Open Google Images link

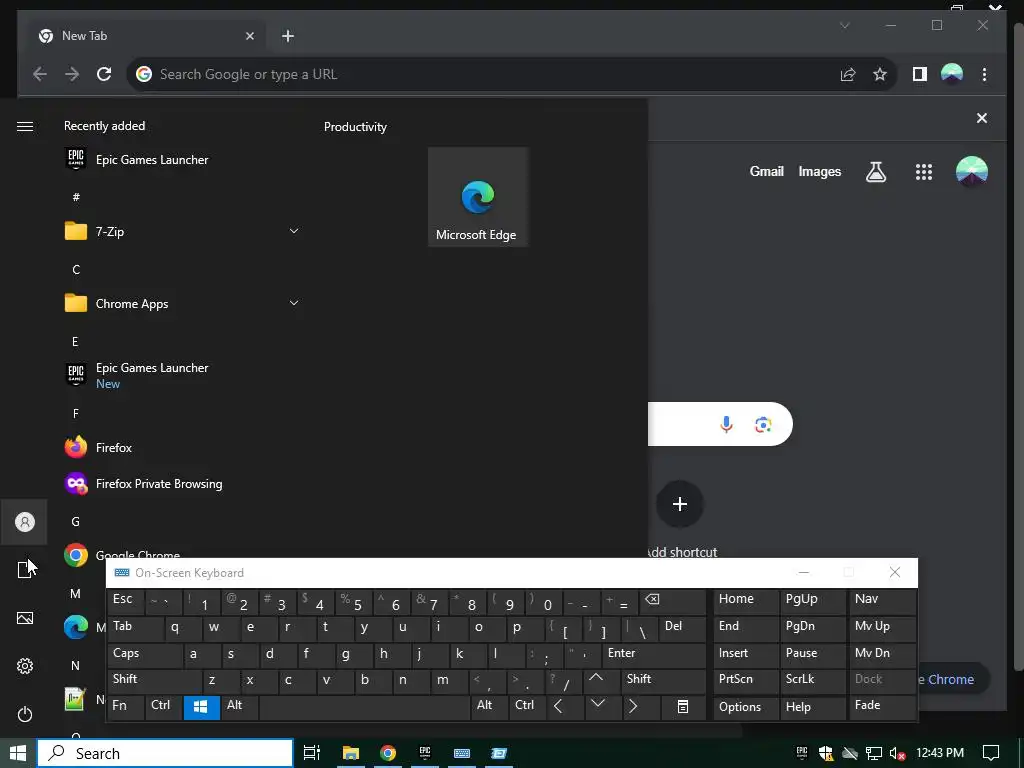[x=820, y=171]
